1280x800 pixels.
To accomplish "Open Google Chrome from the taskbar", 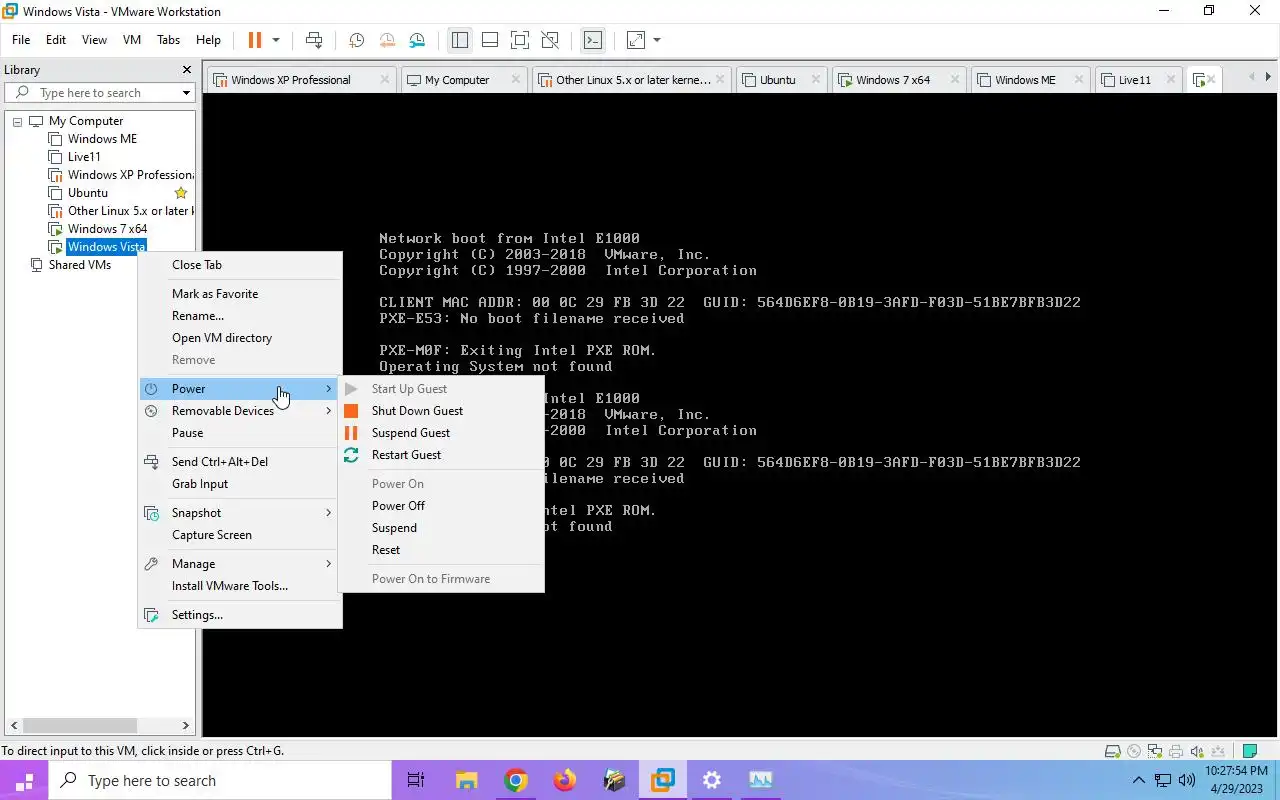I will tap(516, 780).
